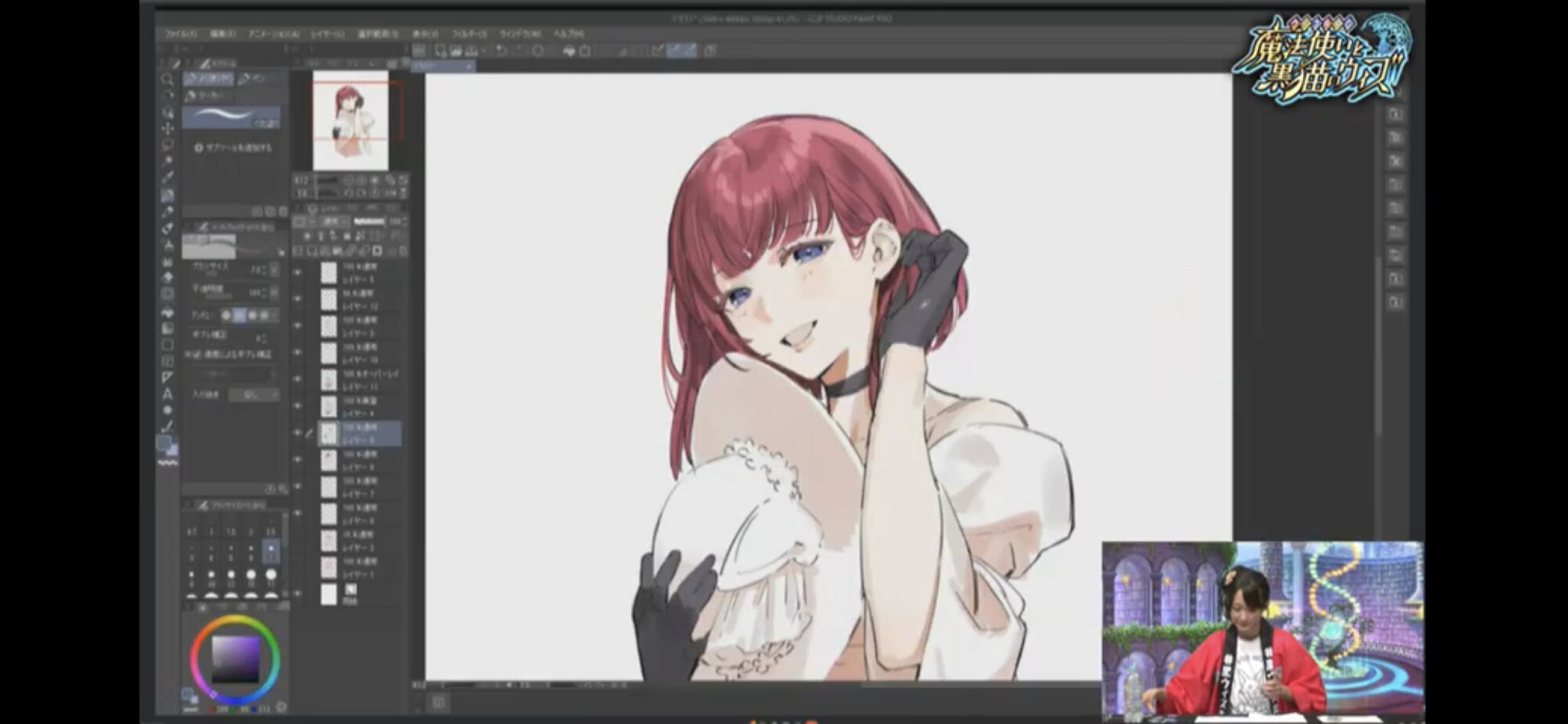Click Navigator zoom out icon
The width and height of the screenshot is (1568, 724).
(349, 179)
